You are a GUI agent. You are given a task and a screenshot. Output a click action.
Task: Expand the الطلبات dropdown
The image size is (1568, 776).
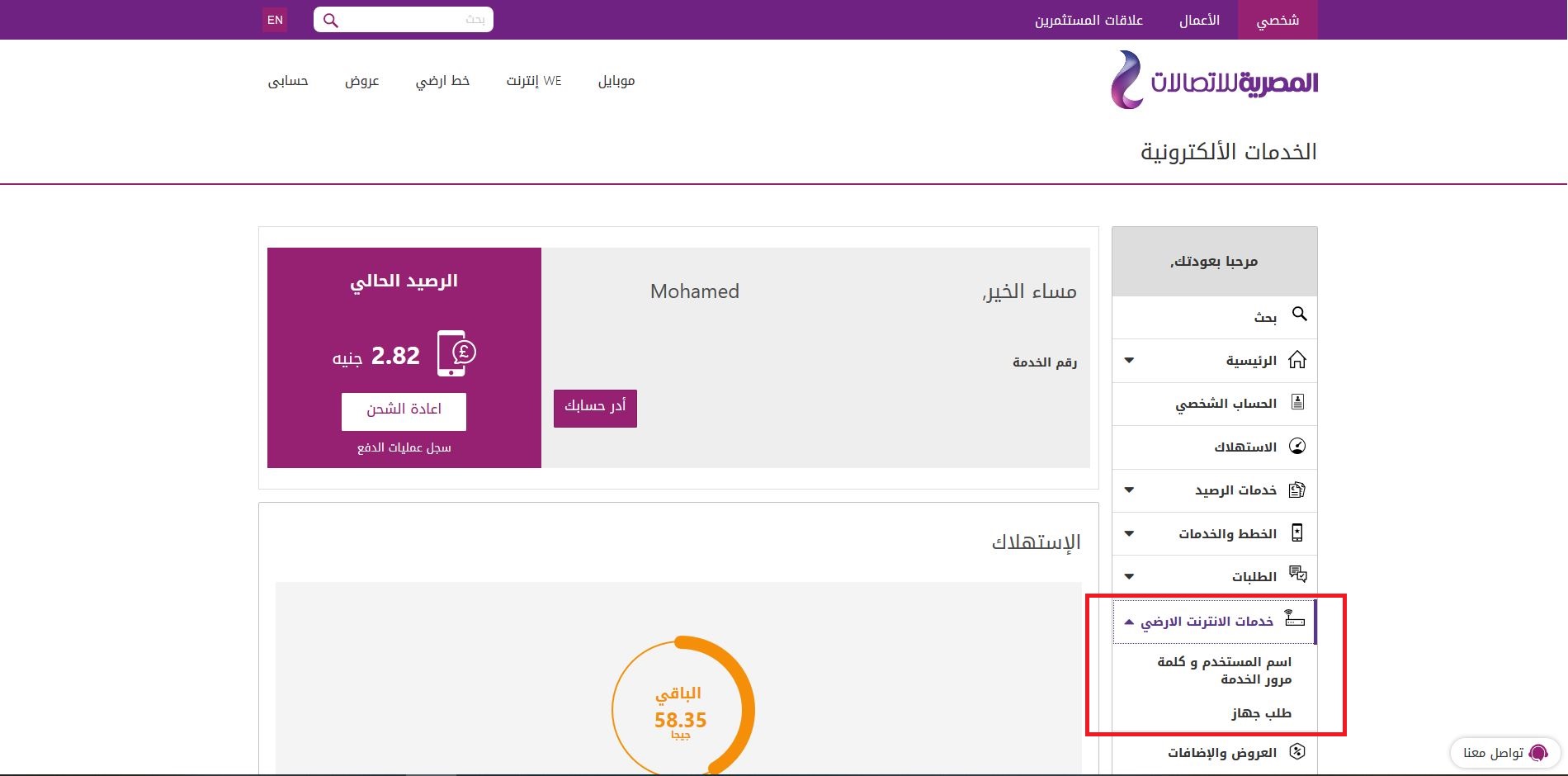[1127, 575]
